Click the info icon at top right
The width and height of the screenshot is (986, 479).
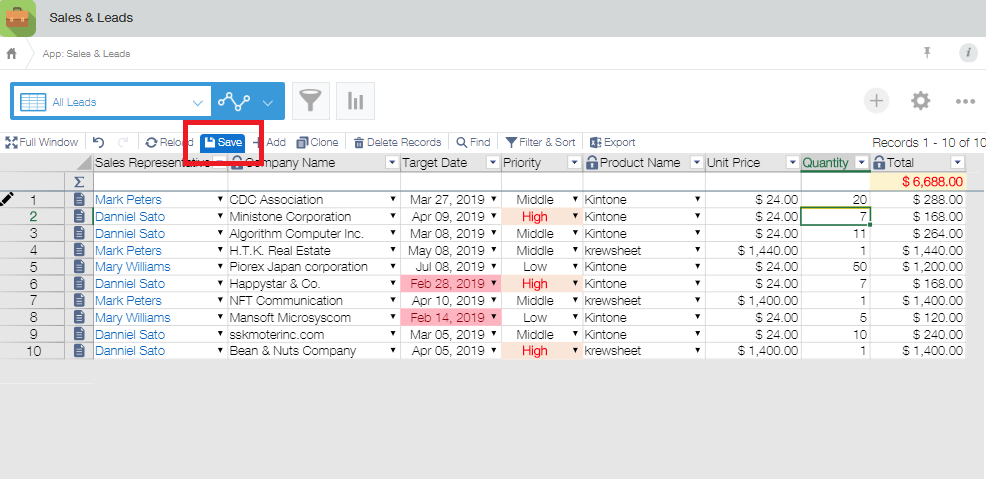(x=967, y=53)
